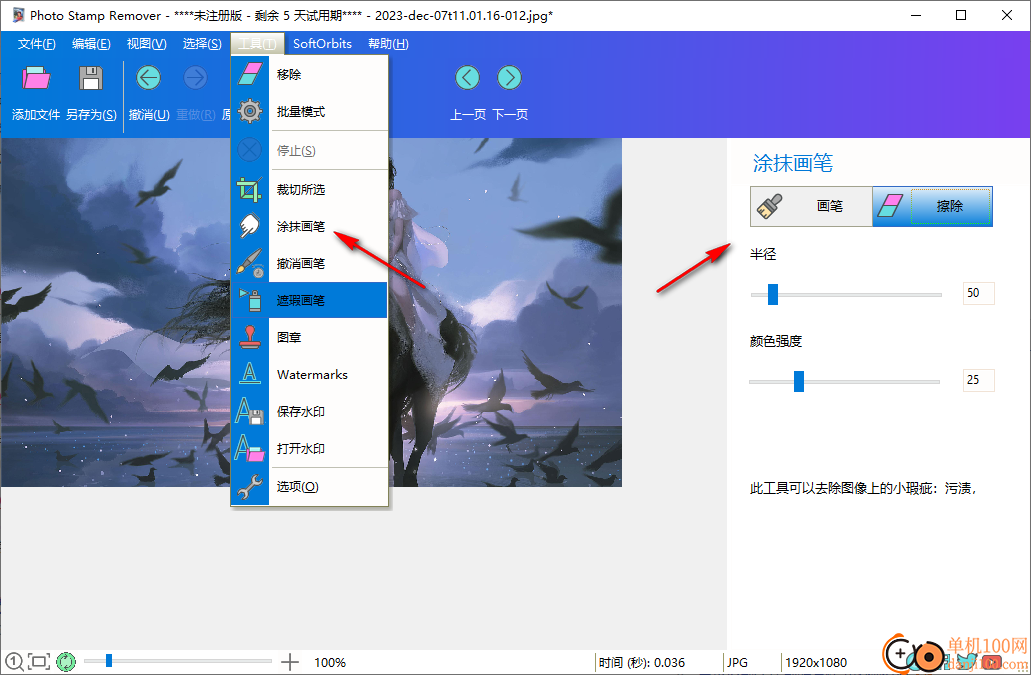Screen dimensions: 1031x675
Task: Open the 编辑(E) menu
Action: tap(91, 43)
